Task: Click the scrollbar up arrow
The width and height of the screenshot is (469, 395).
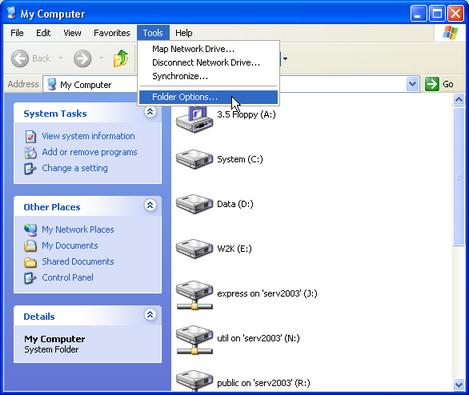Action: 459,99
